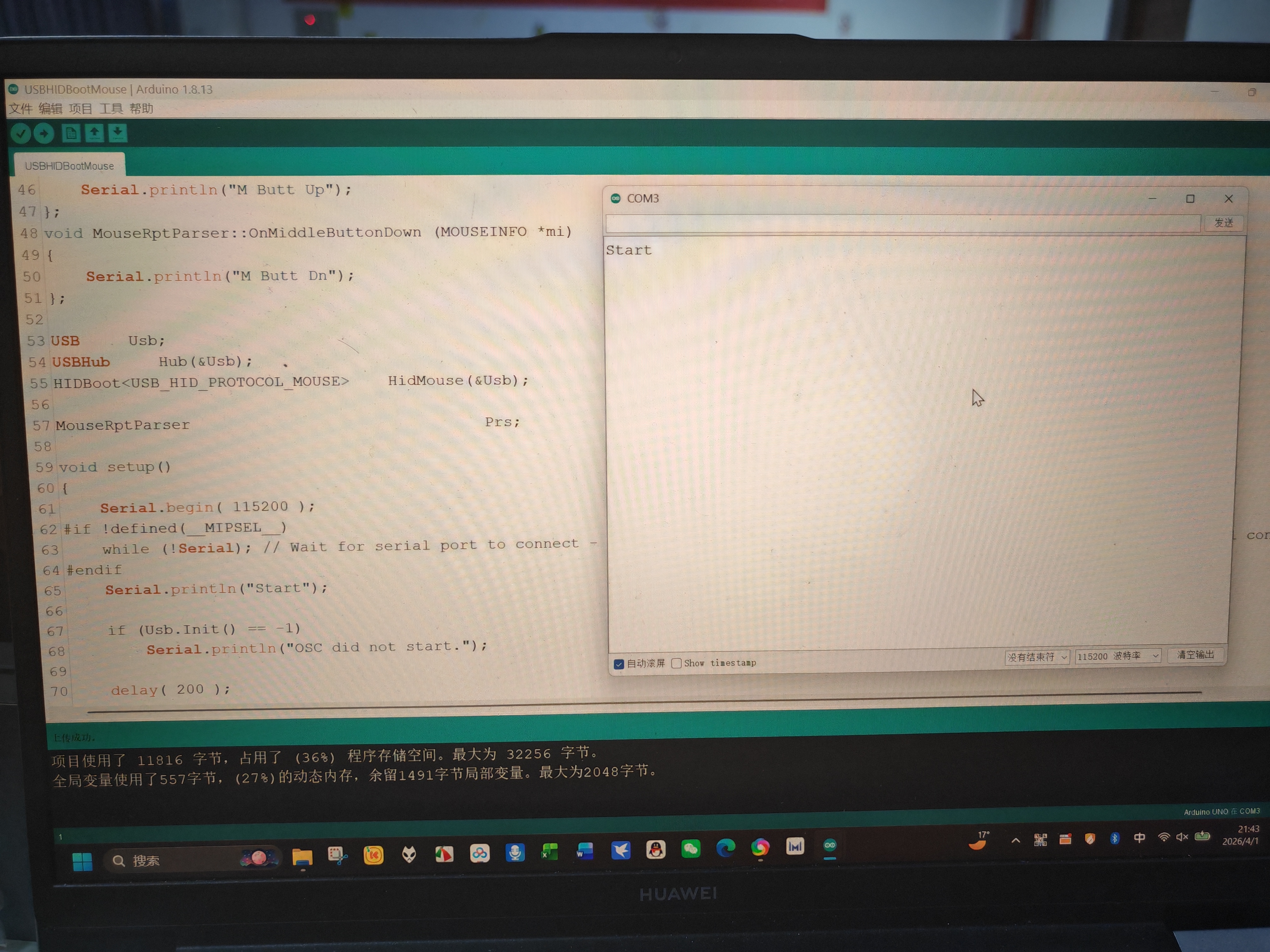Click line 70 "delay( 200 );"
Viewport: 1270px width, 952px height.
[x=171, y=690]
